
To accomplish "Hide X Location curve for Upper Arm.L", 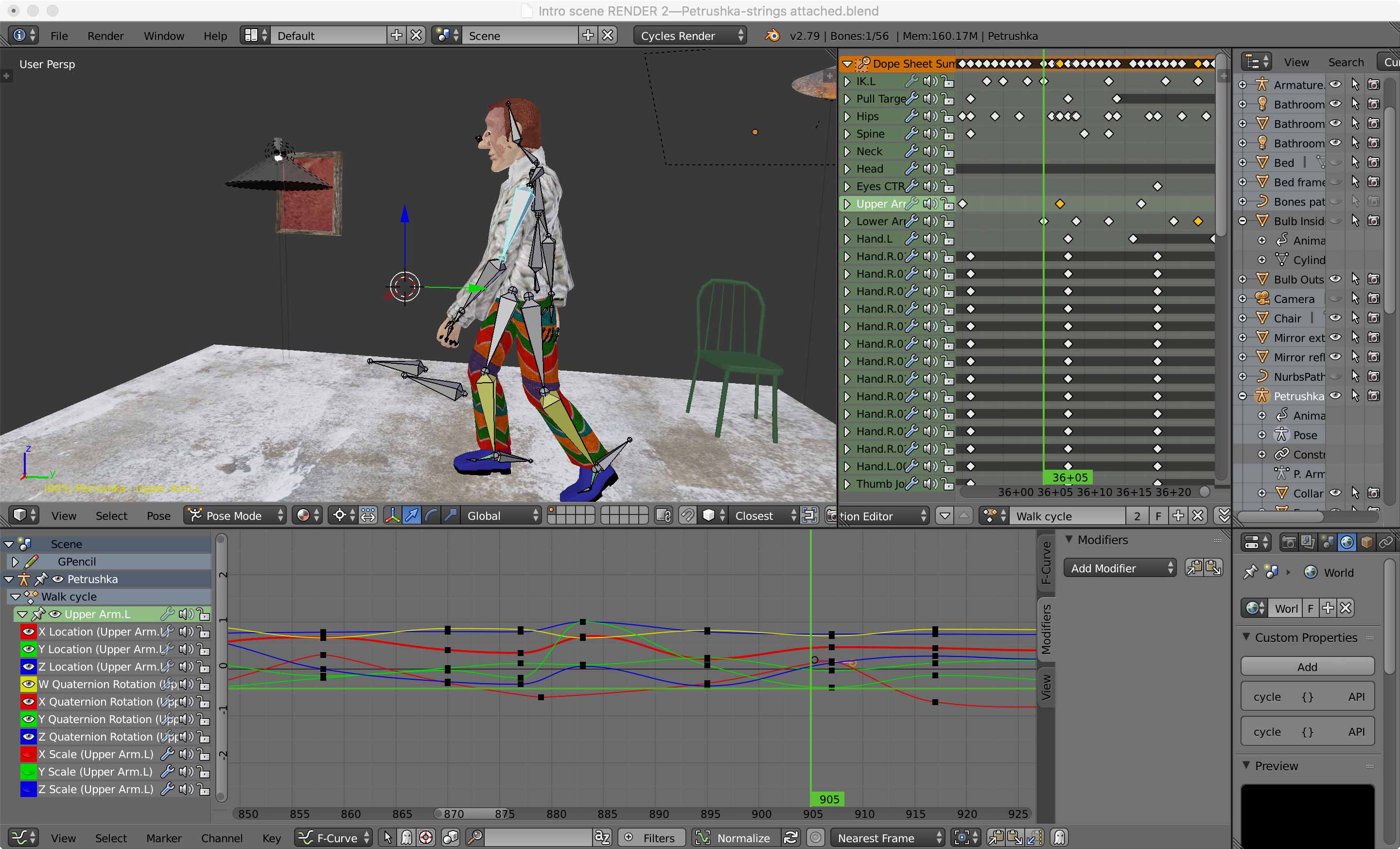I will tap(28, 631).
